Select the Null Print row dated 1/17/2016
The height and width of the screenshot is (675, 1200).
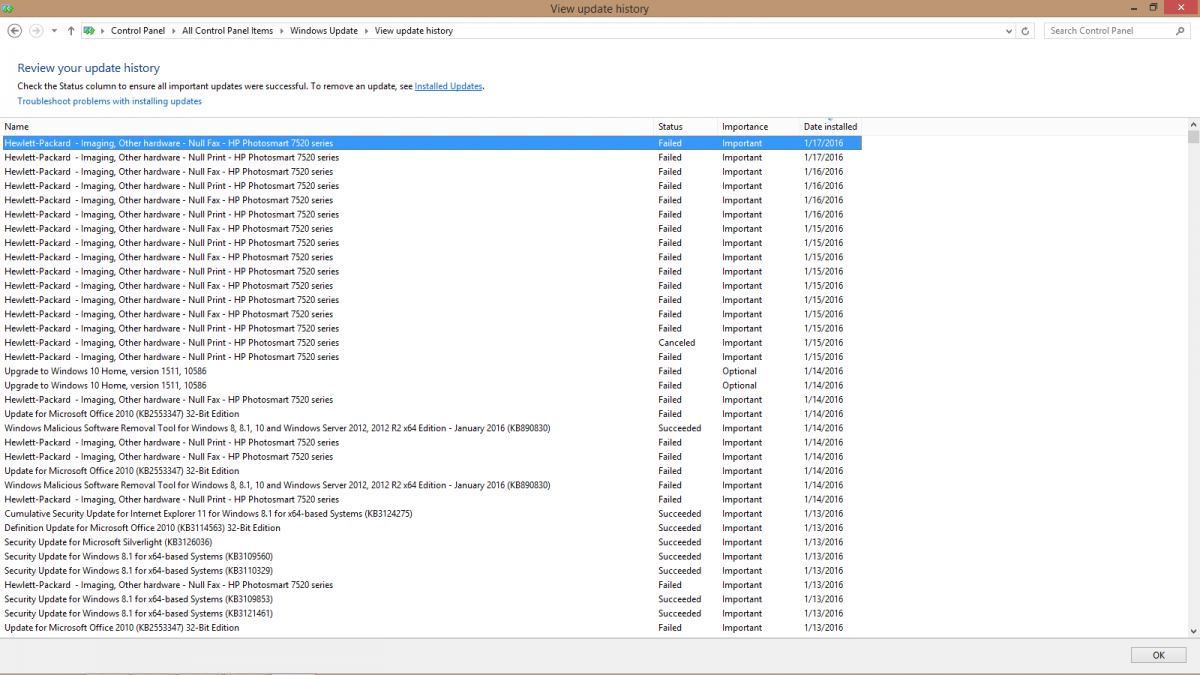point(431,157)
